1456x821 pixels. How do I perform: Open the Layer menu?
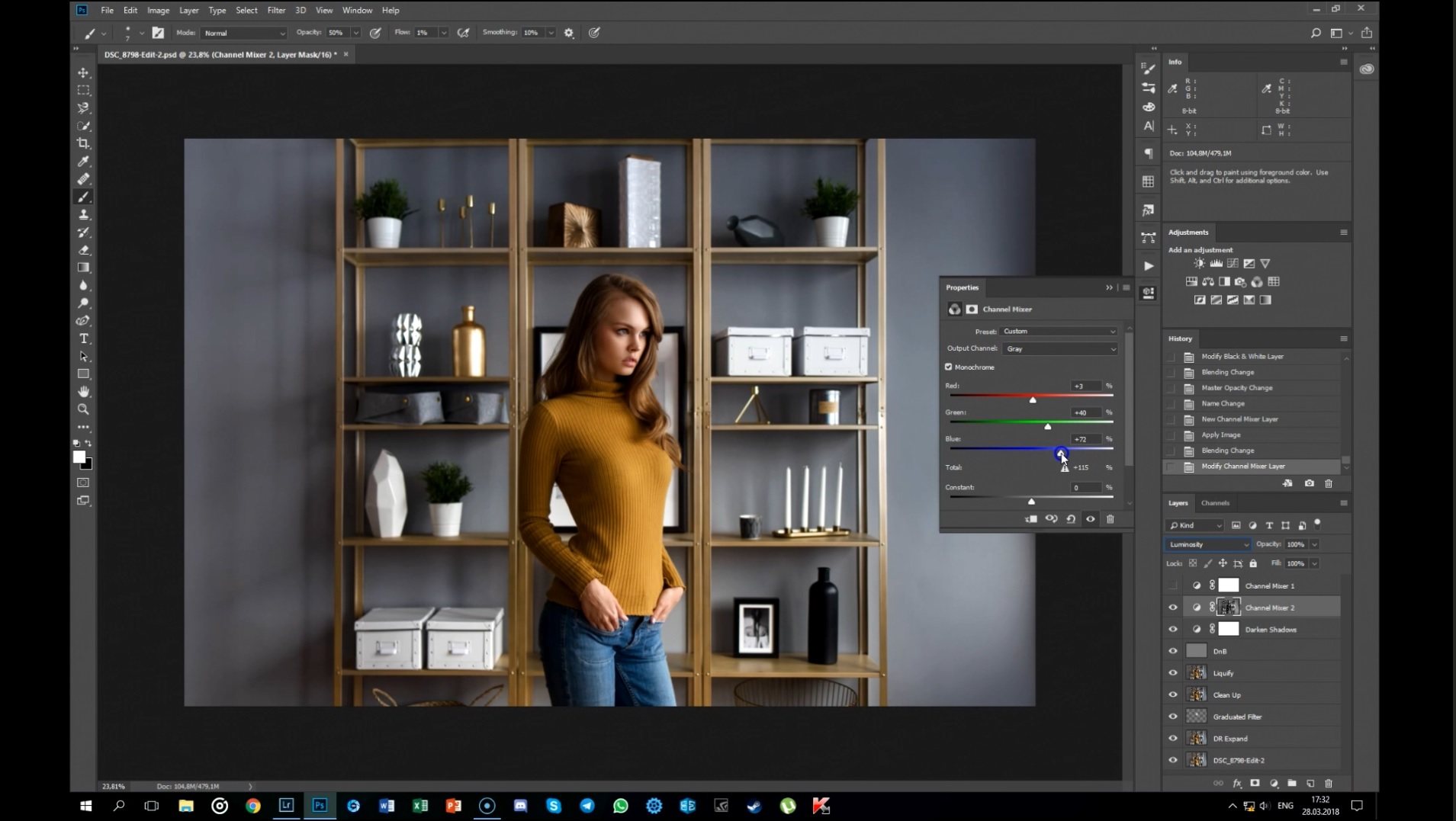188,10
